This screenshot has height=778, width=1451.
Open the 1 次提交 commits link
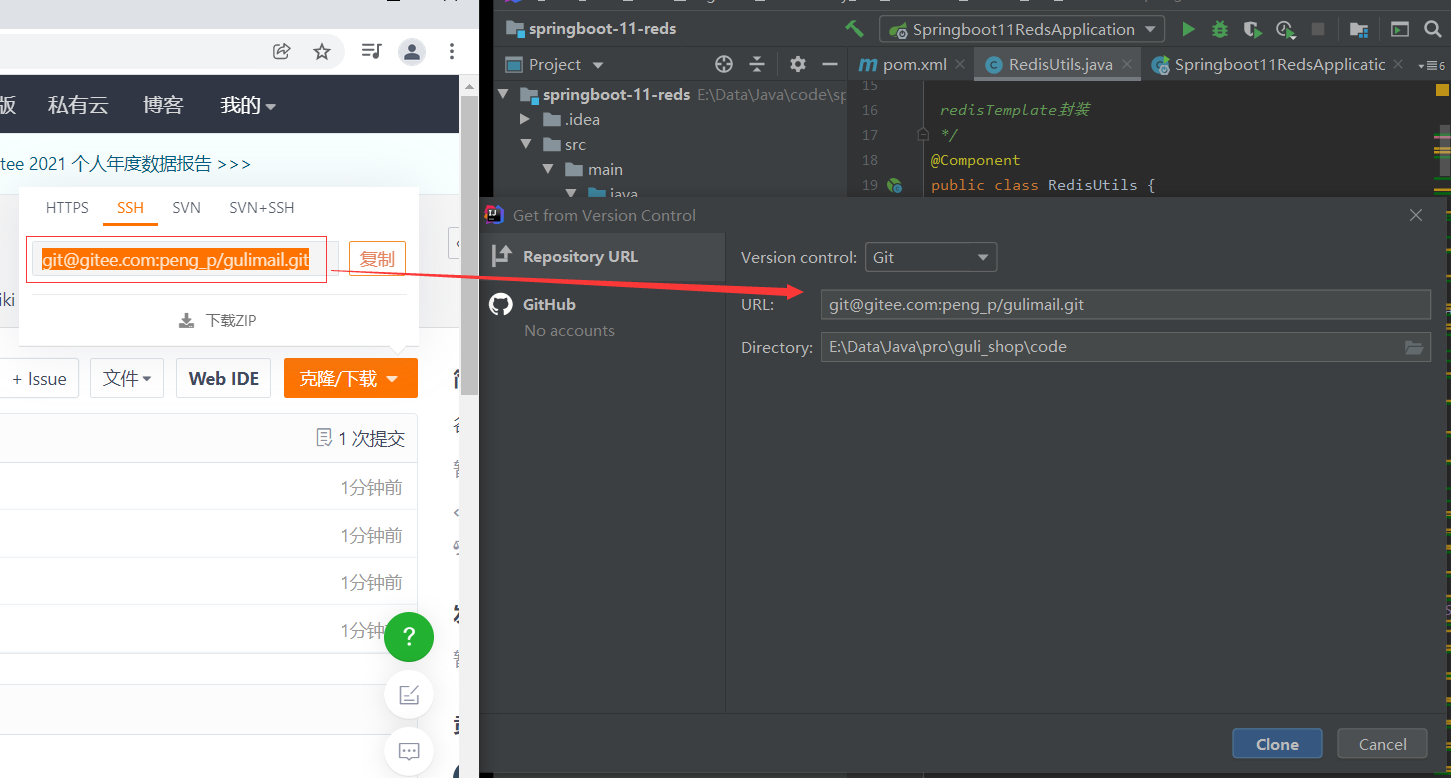coord(360,438)
